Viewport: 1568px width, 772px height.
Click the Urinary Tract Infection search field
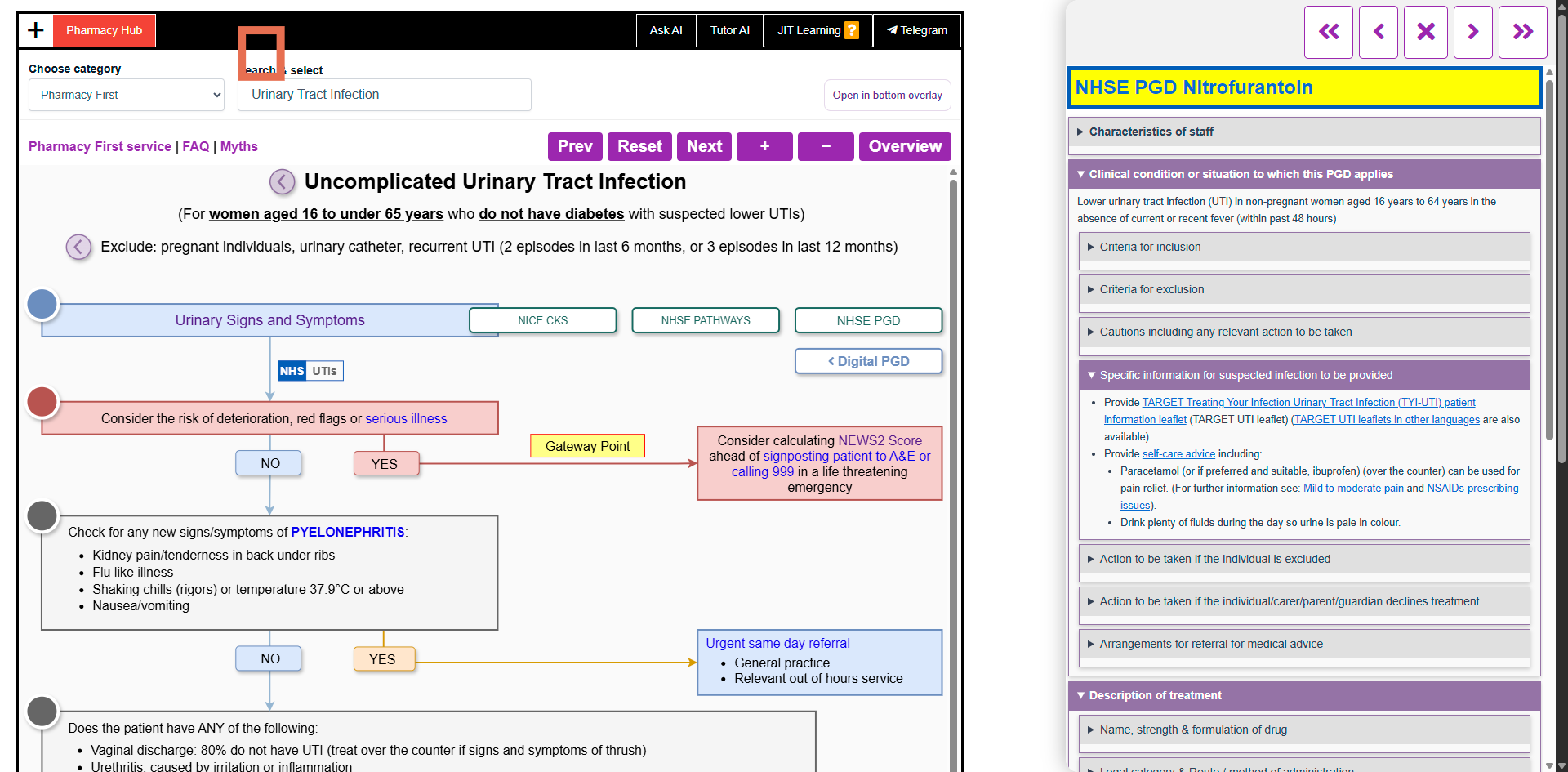click(x=384, y=95)
